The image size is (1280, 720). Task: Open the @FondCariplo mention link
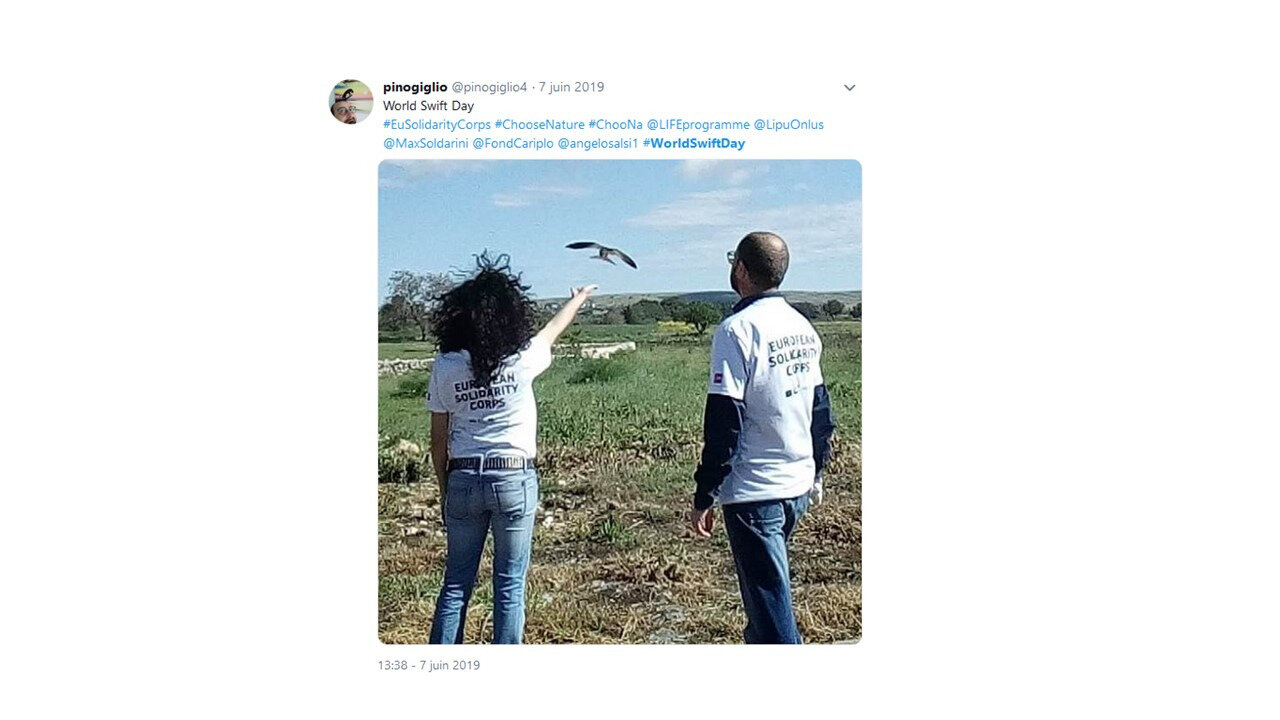tap(513, 144)
